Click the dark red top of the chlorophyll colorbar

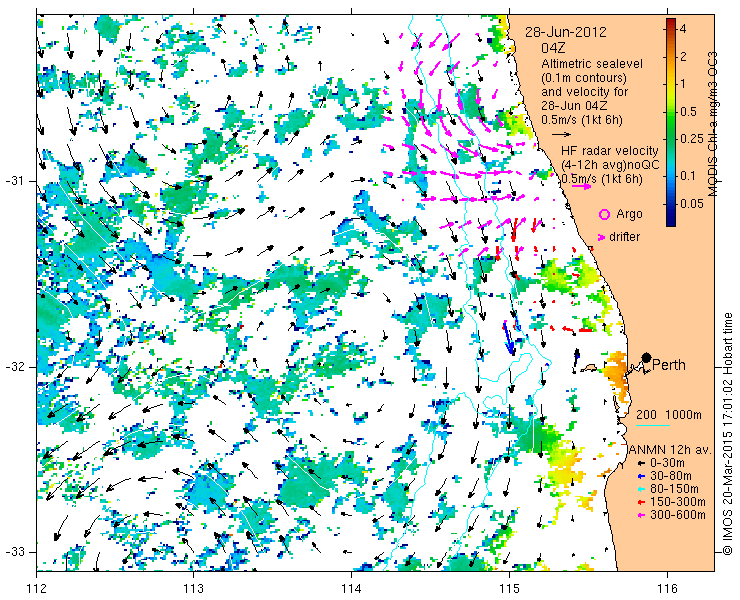click(671, 22)
